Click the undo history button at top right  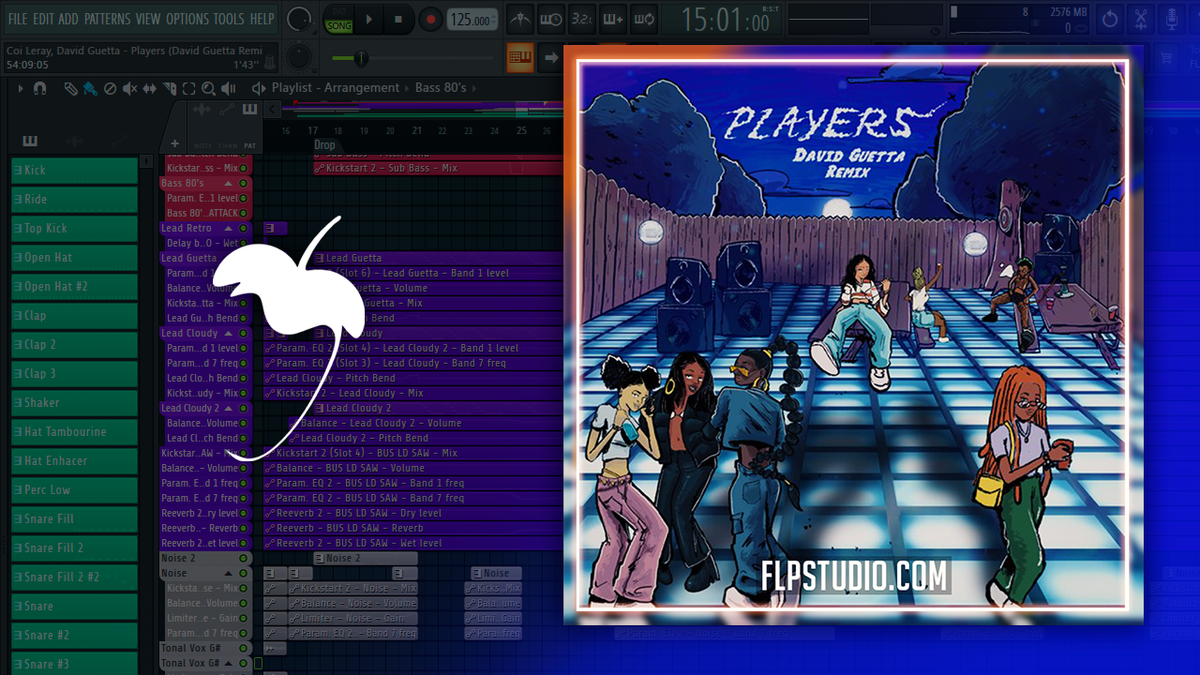click(1109, 18)
